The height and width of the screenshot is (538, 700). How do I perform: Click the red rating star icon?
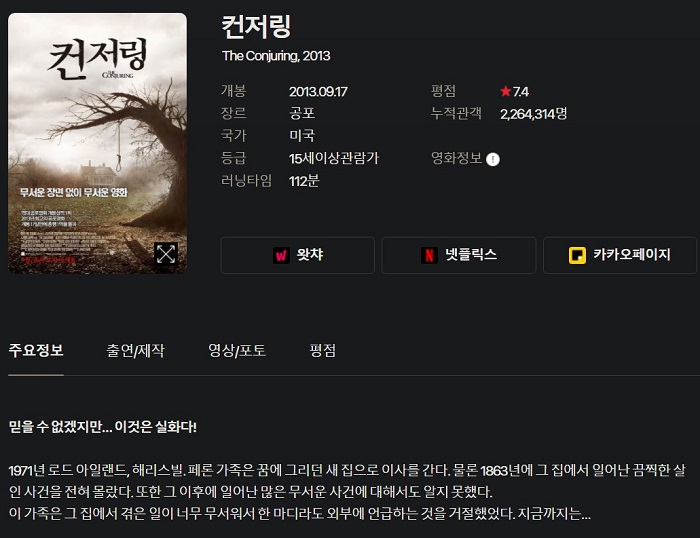pos(505,92)
